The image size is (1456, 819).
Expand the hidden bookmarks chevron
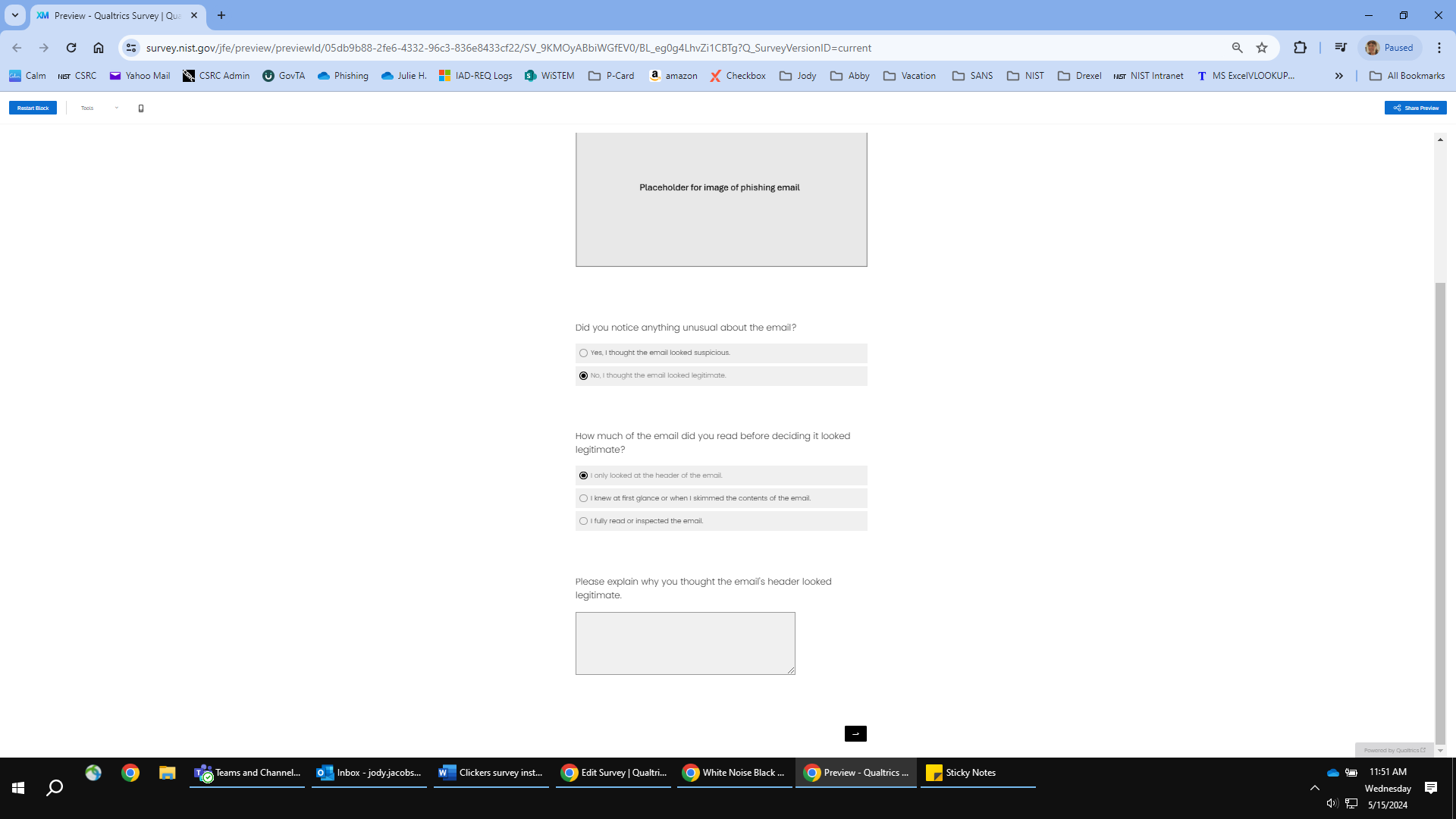click(1339, 76)
